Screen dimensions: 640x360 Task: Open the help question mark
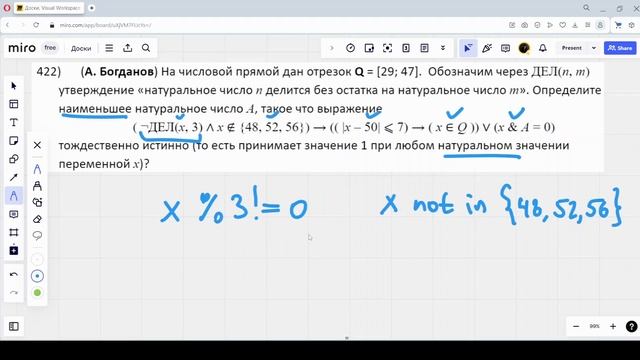[x=631, y=326]
